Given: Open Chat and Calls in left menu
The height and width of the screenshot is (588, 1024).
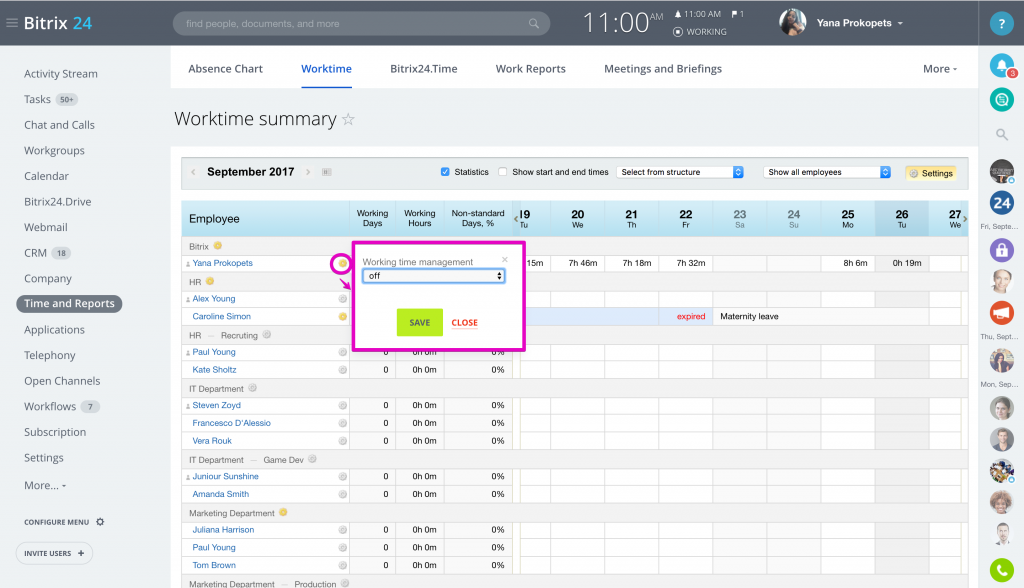Looking at the screenshot, I should tap(59, 125).
